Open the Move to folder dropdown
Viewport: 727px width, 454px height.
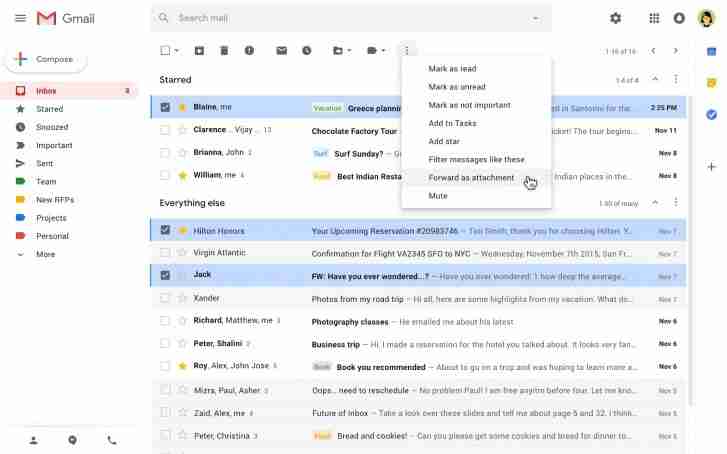pos(342,51)
